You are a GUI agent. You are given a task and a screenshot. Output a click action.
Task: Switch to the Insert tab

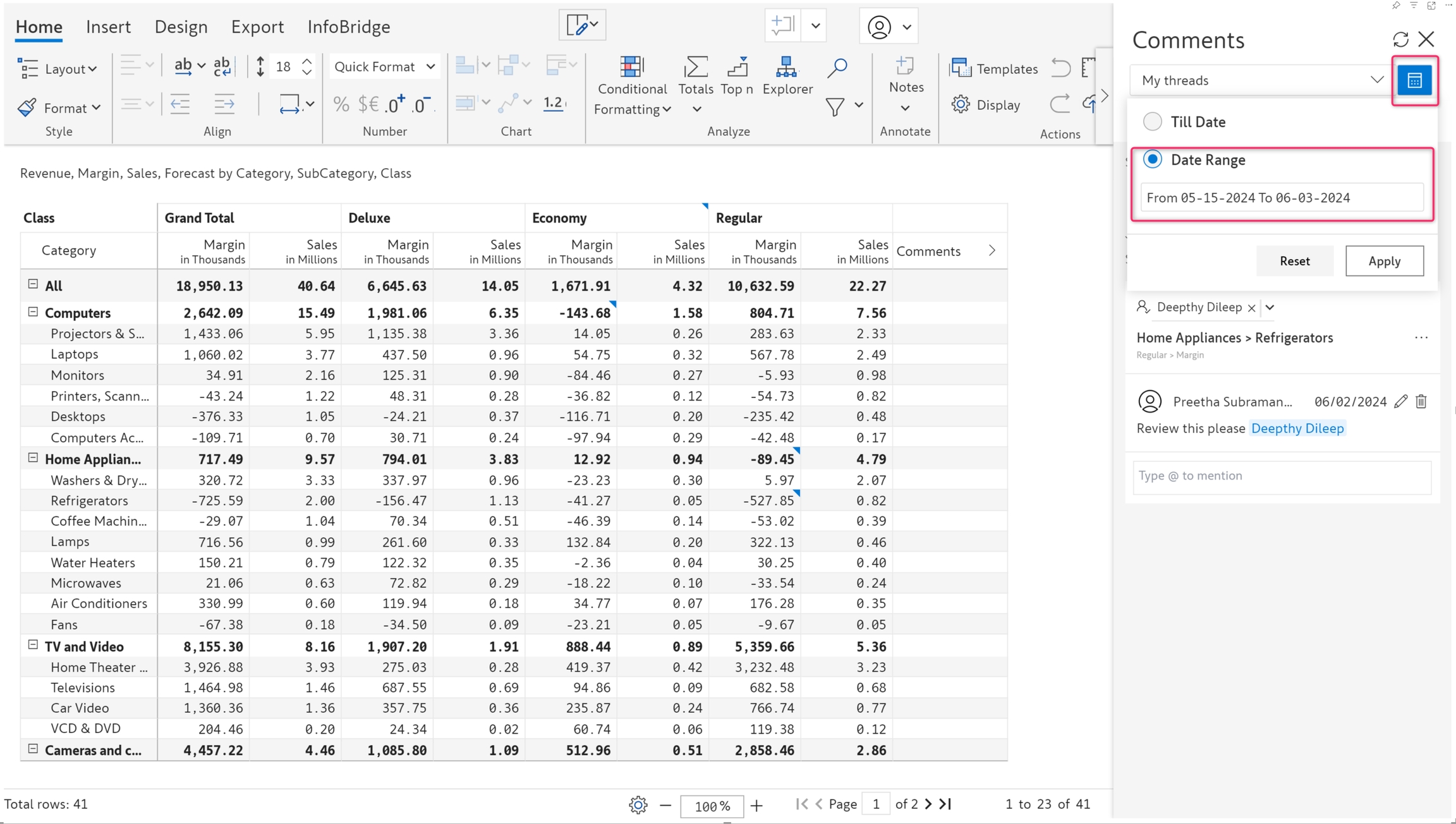pyautogui.click(x=108, y=27)
